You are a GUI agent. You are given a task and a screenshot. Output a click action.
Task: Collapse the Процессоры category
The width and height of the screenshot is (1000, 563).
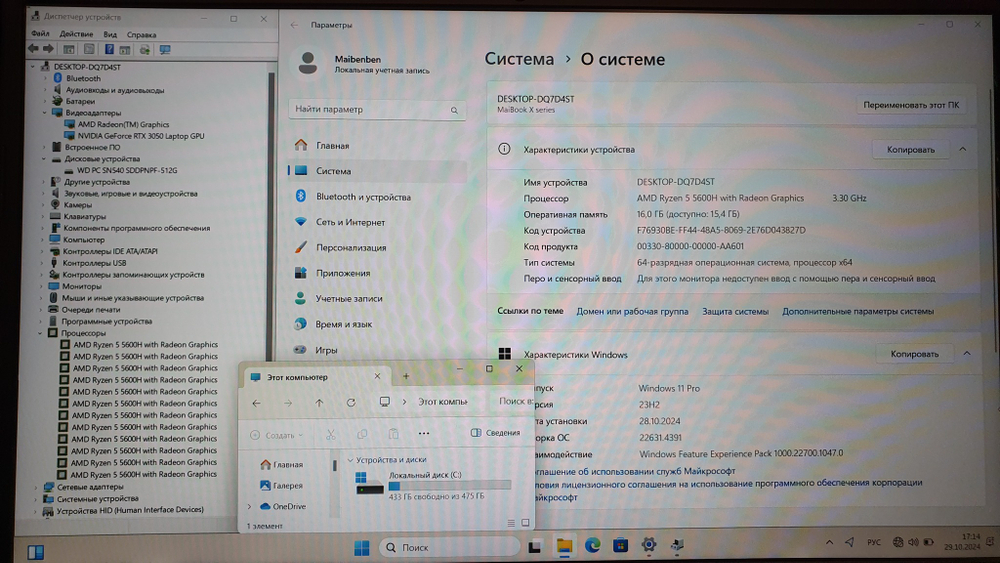coord(40,333)
